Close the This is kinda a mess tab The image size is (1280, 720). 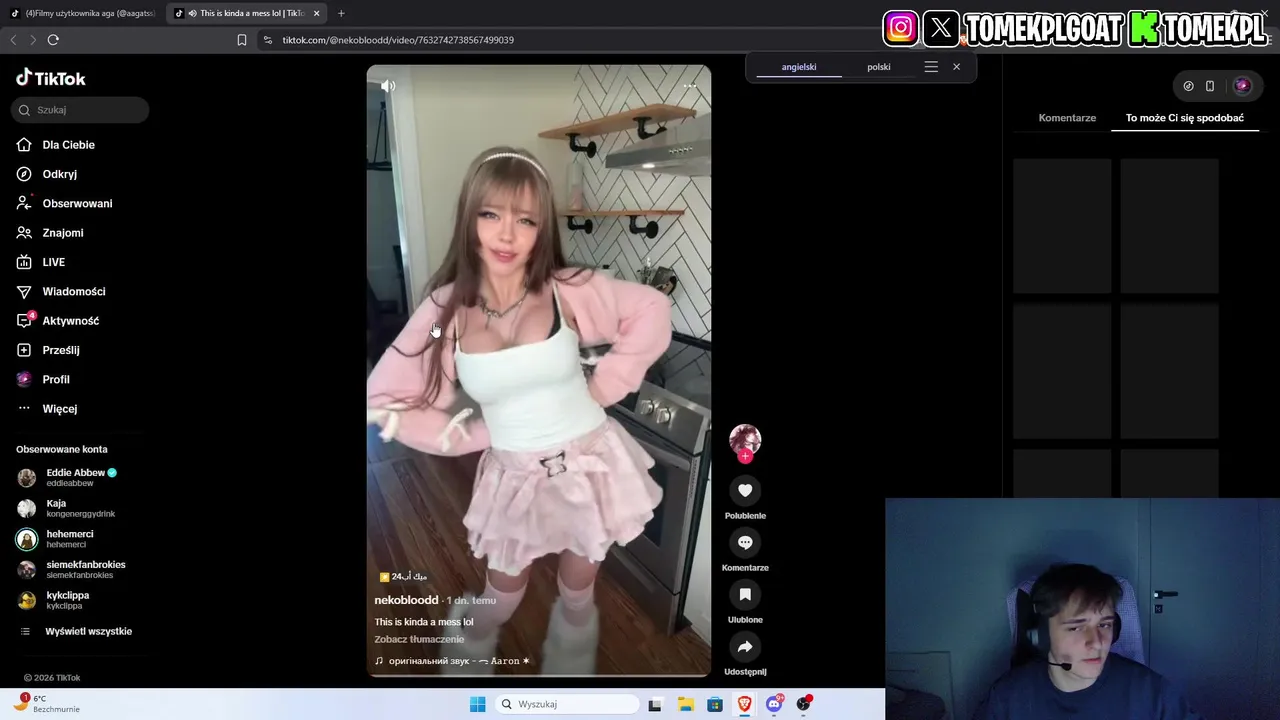(317, 13)
